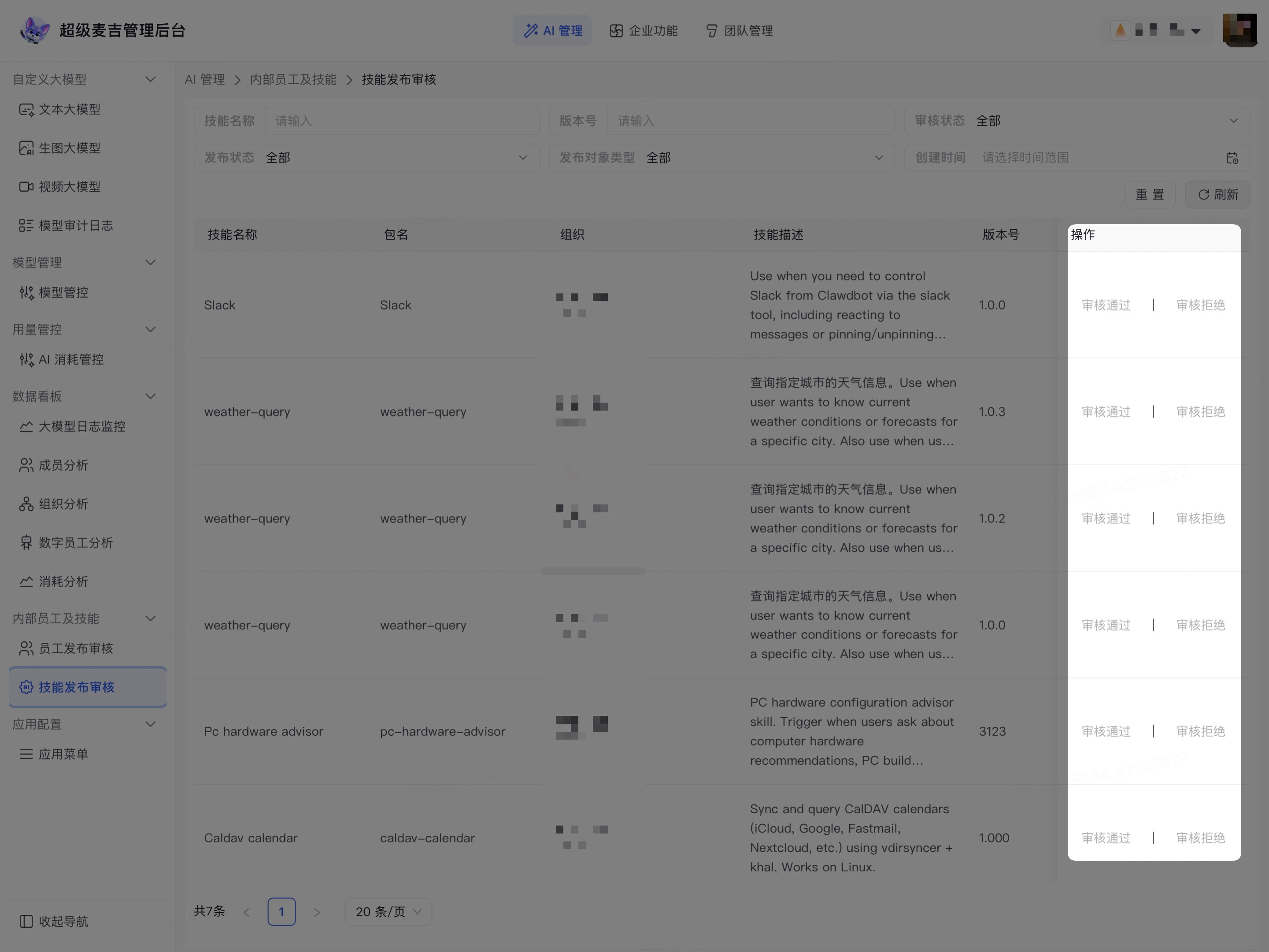
Task: Click 审核拒绝 for weather-query version 1.0.3
Action: point(1200,412)
